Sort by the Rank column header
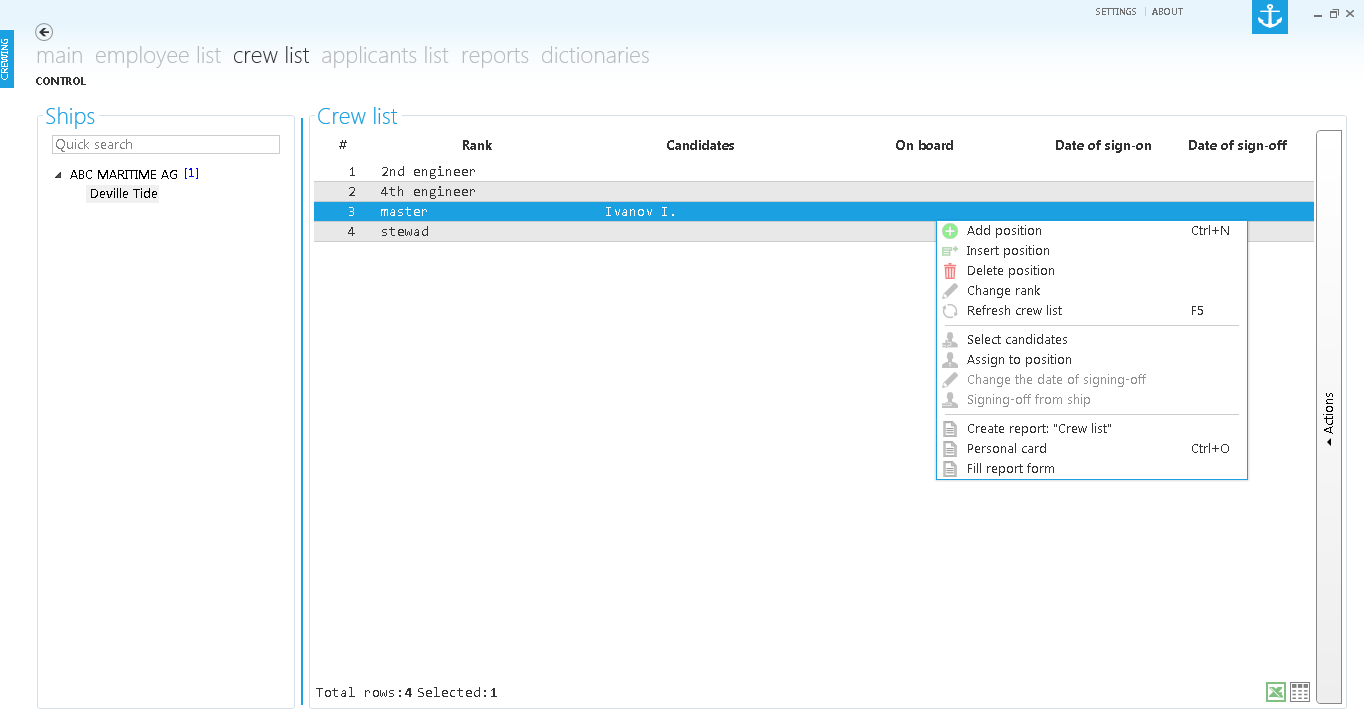Screen dimensions: 1364x713 coord(477,146)
